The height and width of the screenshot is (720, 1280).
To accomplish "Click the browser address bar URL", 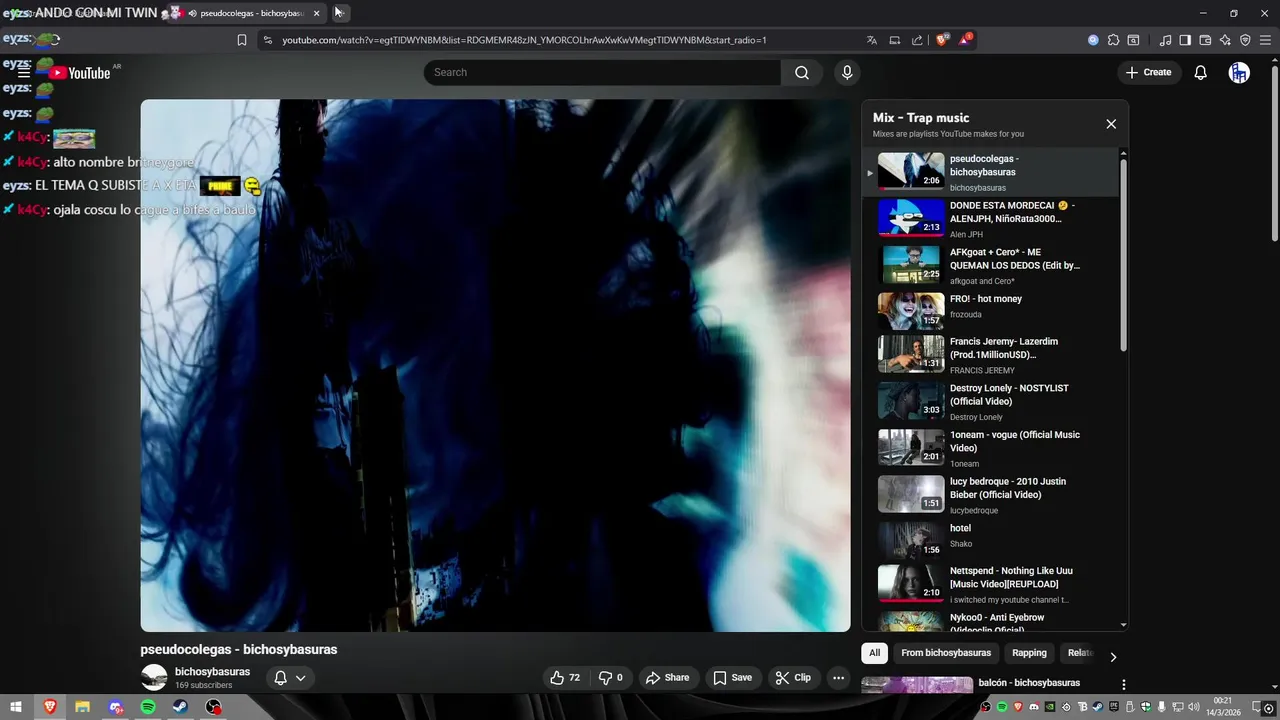I will click(x=524, y=40).
